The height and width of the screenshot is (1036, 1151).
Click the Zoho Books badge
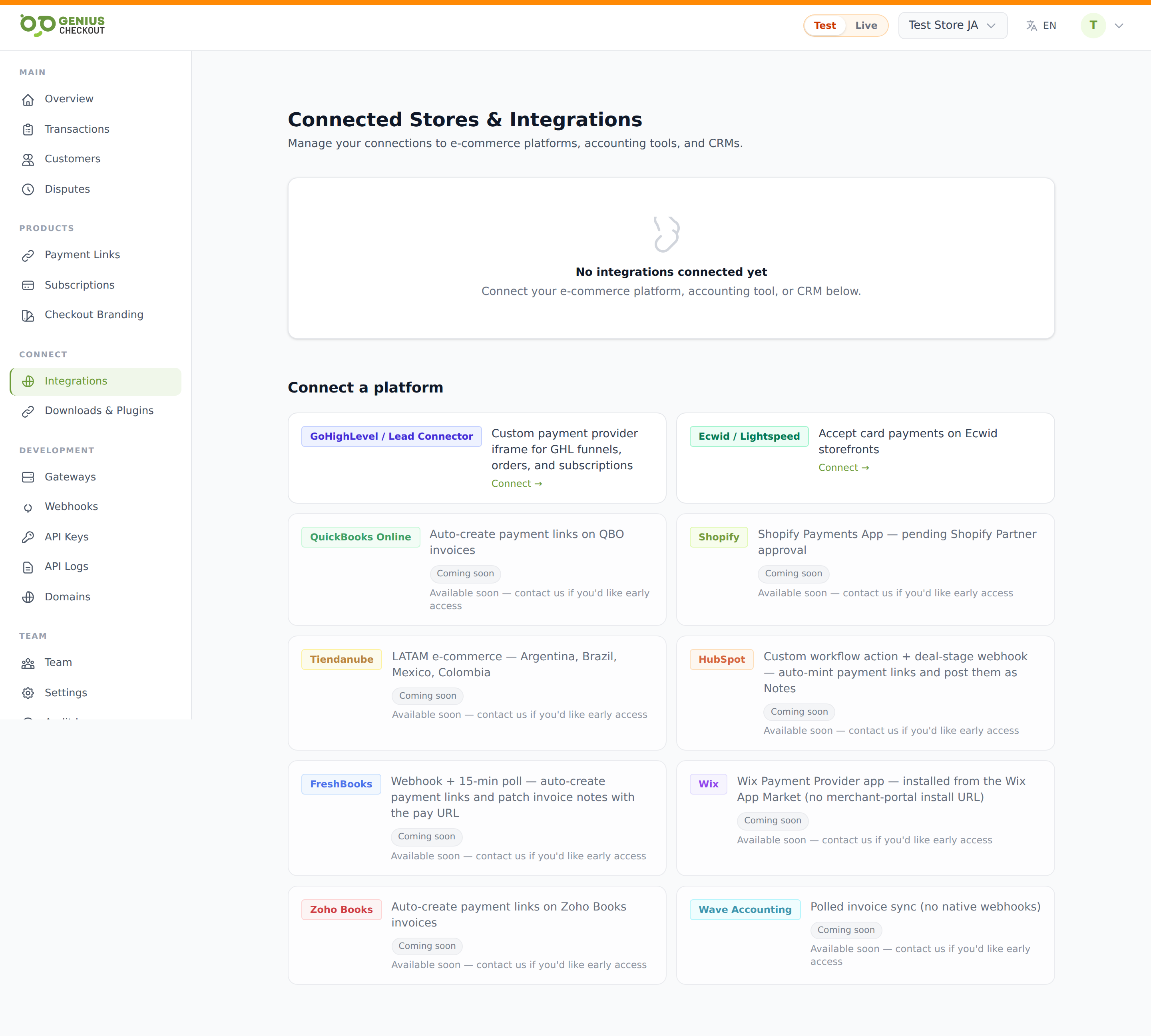342,910
